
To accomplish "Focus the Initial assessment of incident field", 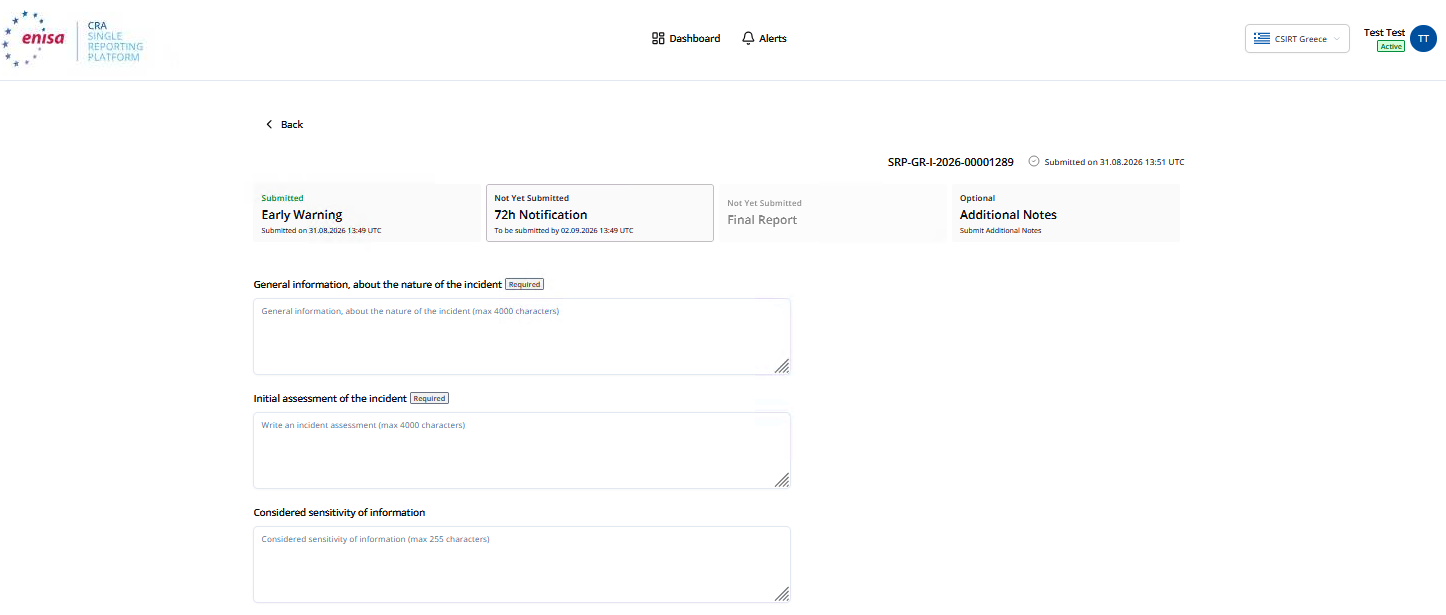I will [522, 450].
